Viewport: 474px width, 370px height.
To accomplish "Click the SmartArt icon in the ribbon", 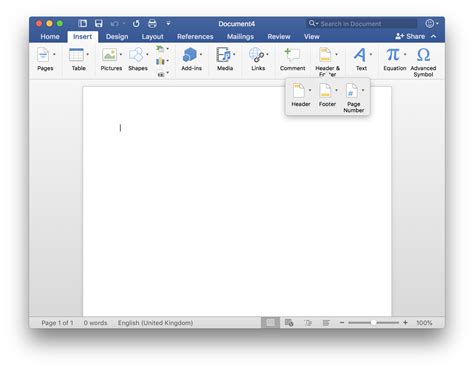I will [x=160, y=49].
